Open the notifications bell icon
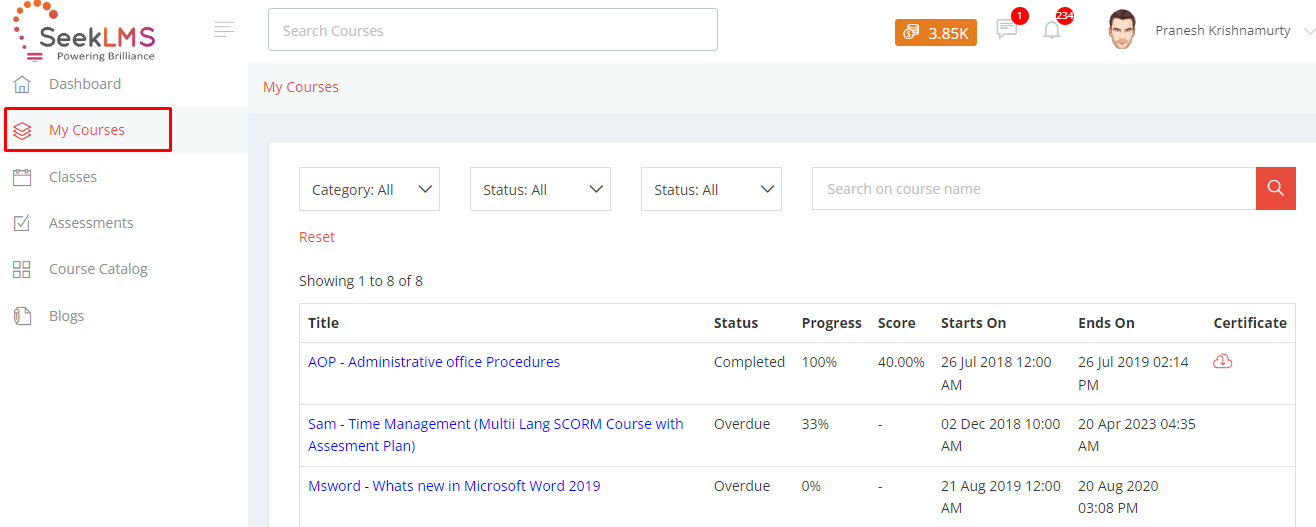 tap(1052, 30)
